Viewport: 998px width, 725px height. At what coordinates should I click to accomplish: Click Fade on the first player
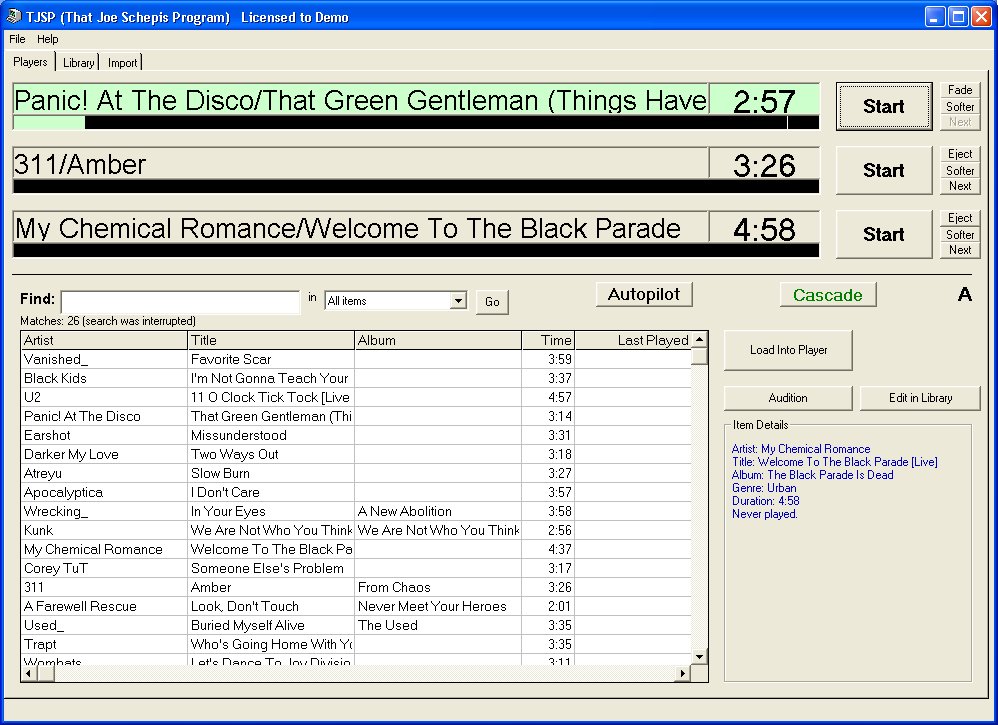[960, 90]
